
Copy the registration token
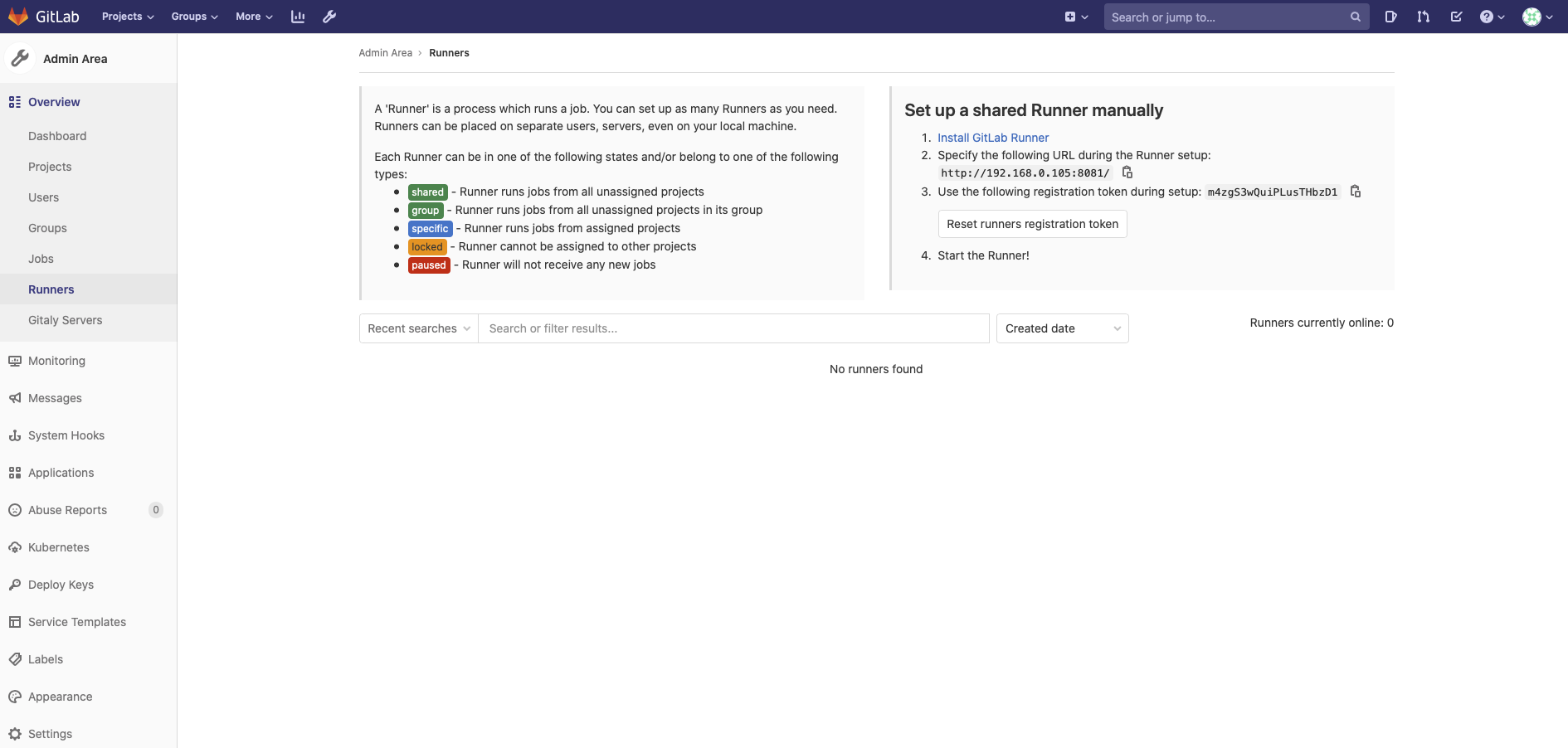click(1356, 192)
